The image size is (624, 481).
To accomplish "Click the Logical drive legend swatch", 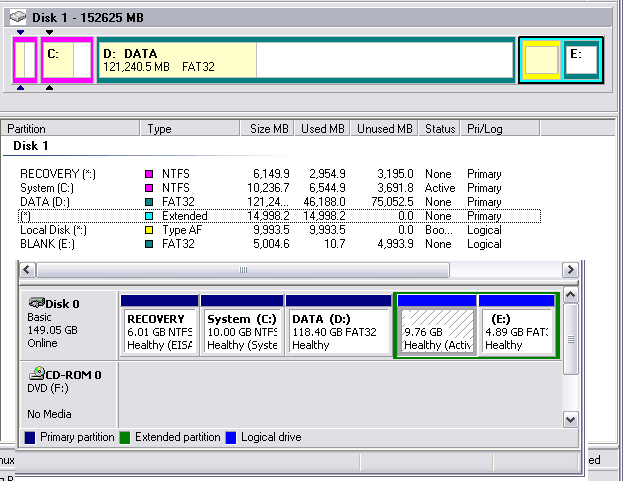I will pyautogui.click(x=231, y=437).
